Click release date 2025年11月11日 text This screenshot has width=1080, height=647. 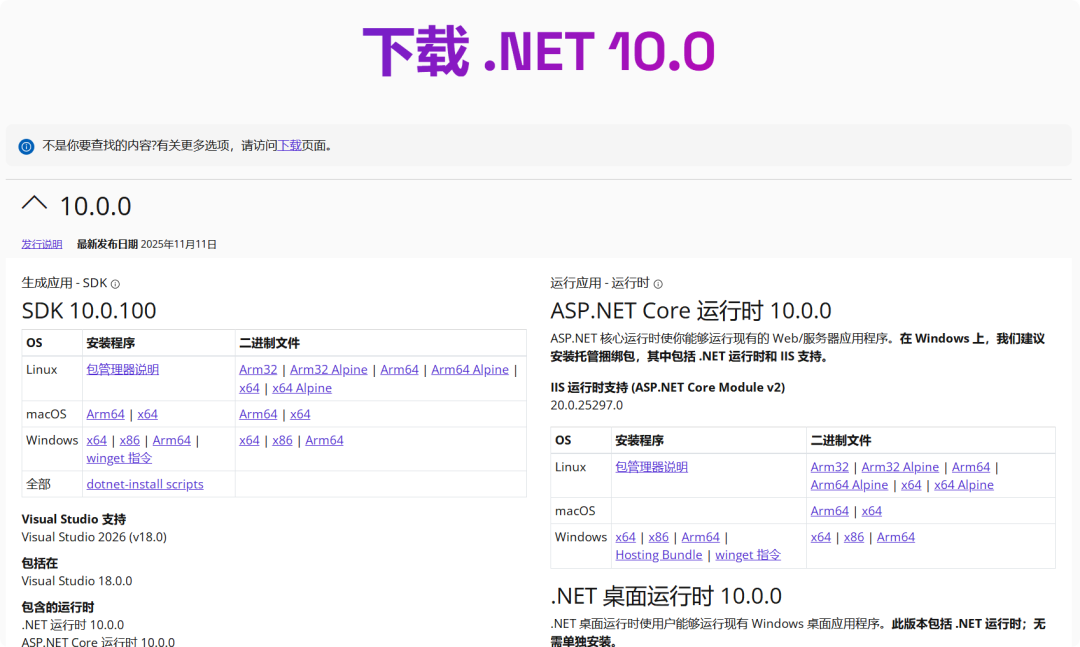click(178, 244)
